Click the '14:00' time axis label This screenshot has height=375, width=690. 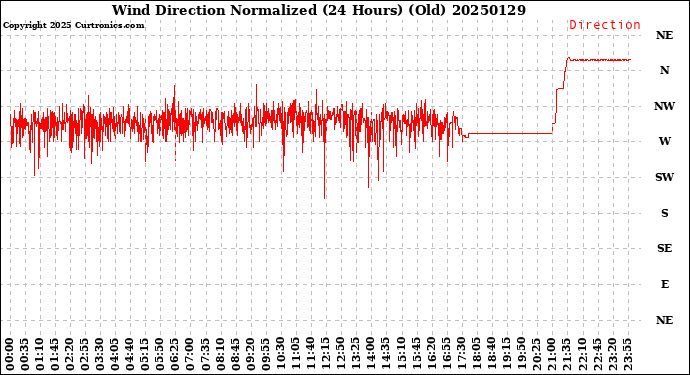pyautogui.click(x=371, y=355)
